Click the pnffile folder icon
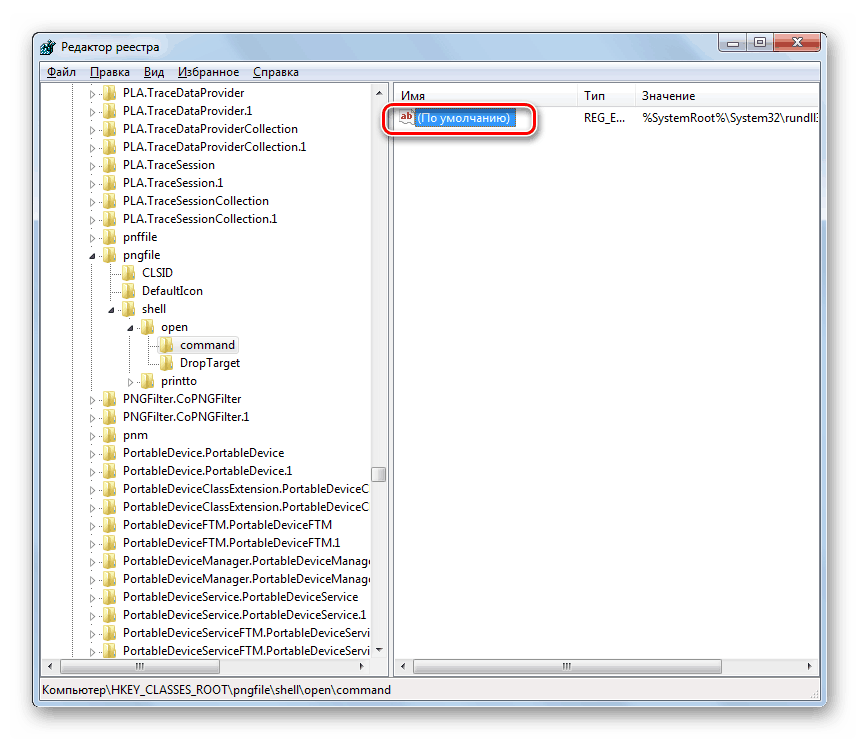This screenshot has width=860, height=740. tap(111, 236)
